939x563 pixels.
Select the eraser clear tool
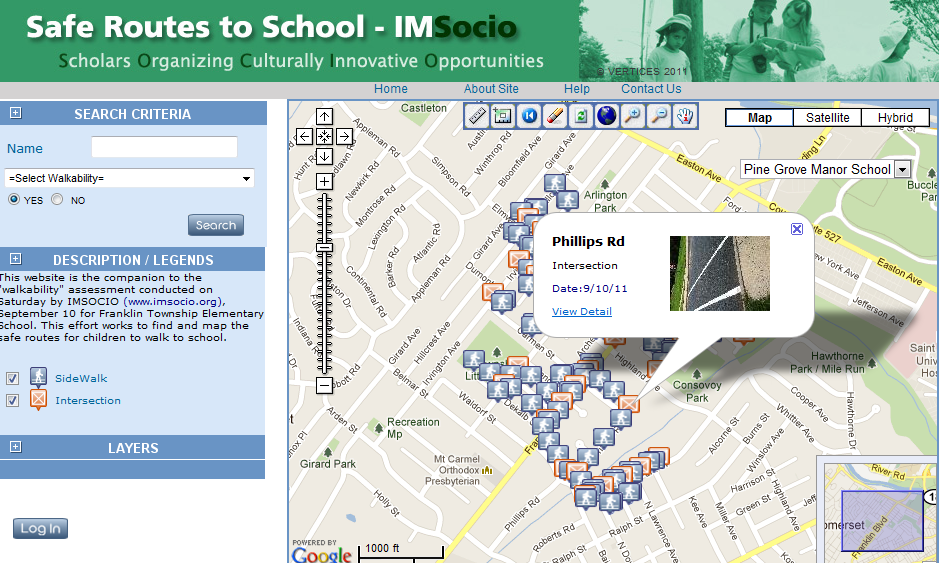point(555,116)
